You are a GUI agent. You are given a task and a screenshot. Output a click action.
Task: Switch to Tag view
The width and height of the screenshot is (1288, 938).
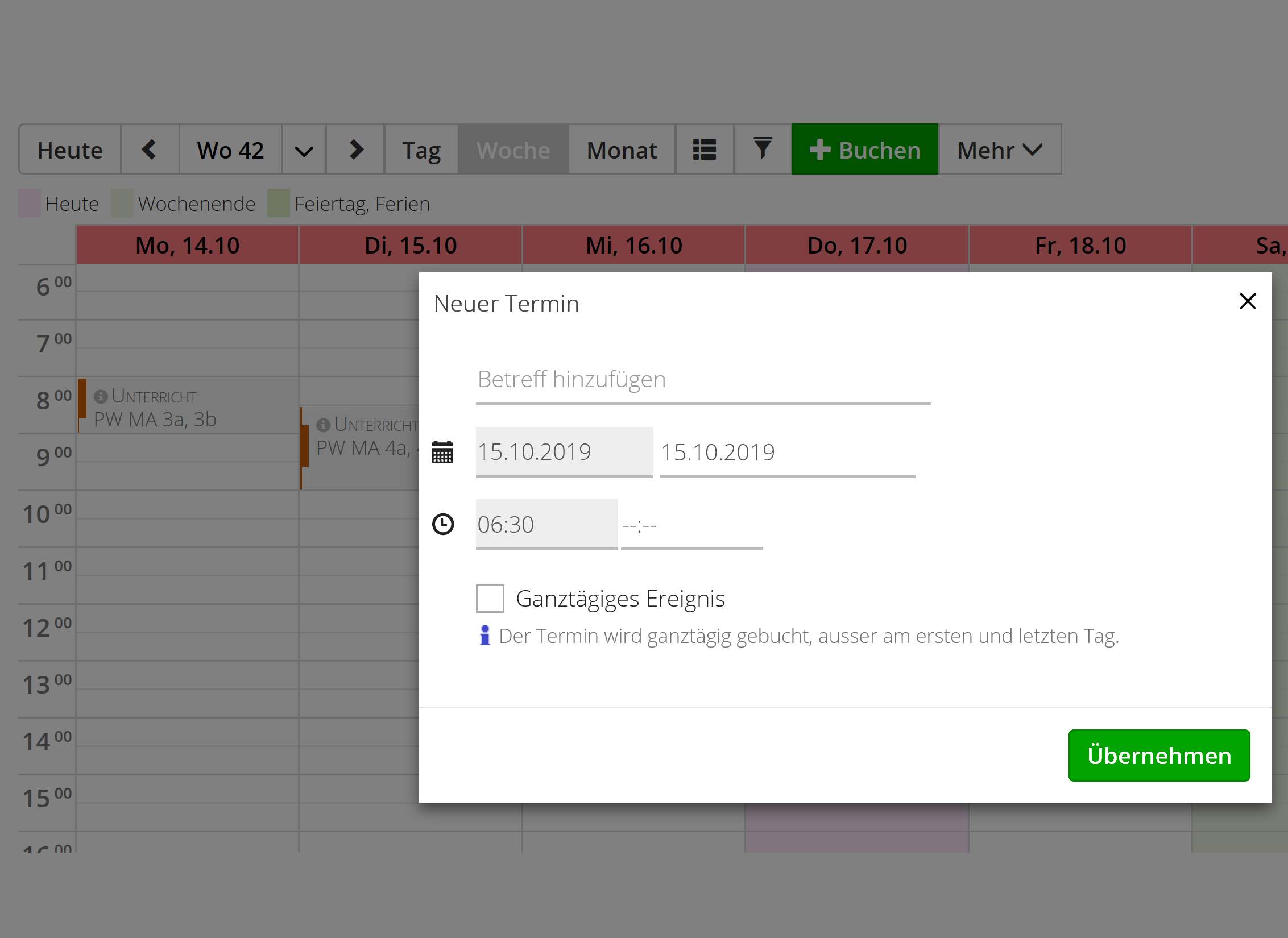pos(421,150)
